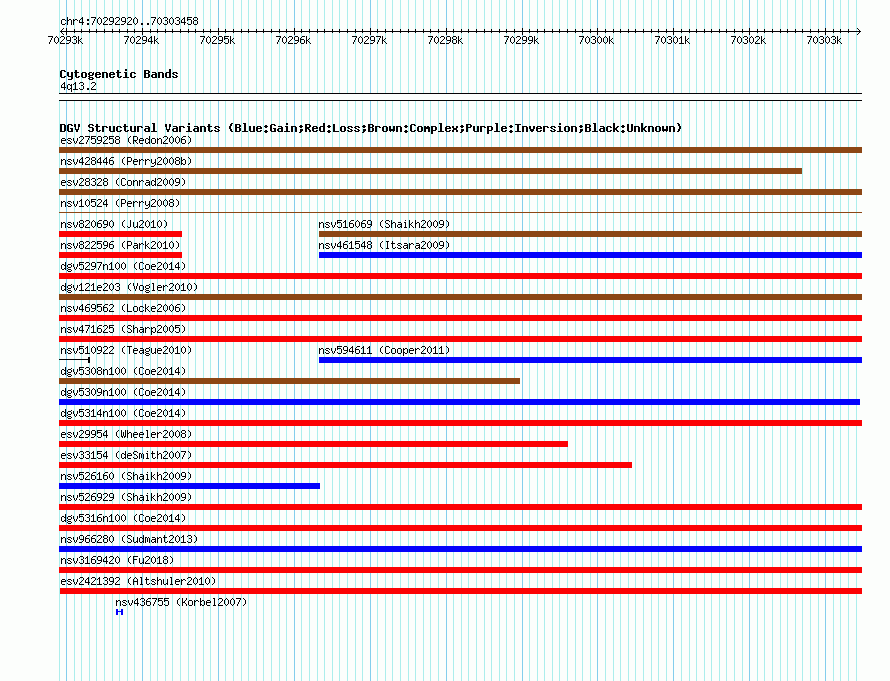Screen dimensions: 890x681
Task: Click the red esv2421392 (Altshuler2010) bar
Action: click(x=460, y=591)
